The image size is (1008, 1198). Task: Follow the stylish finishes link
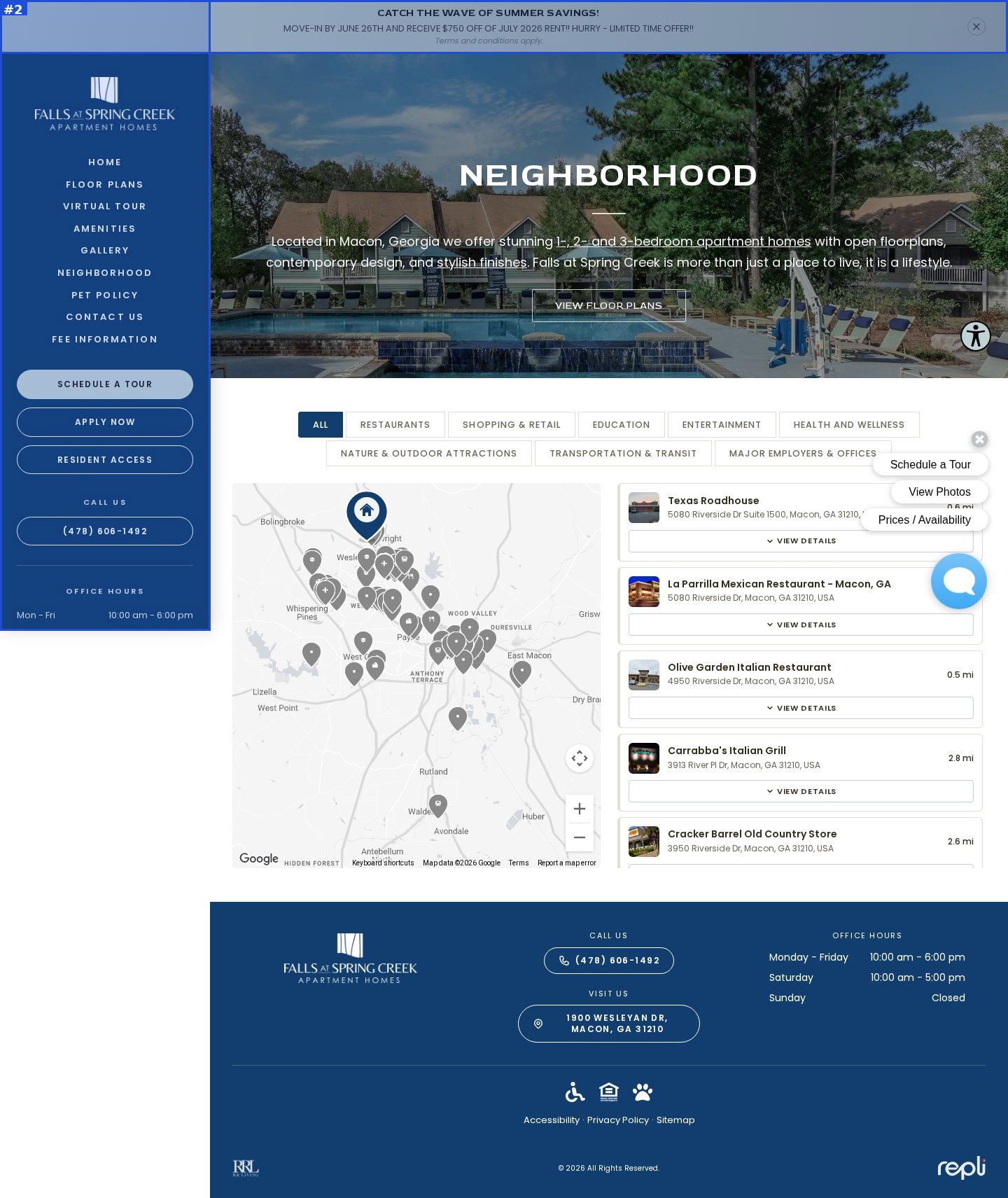point(482,263)
